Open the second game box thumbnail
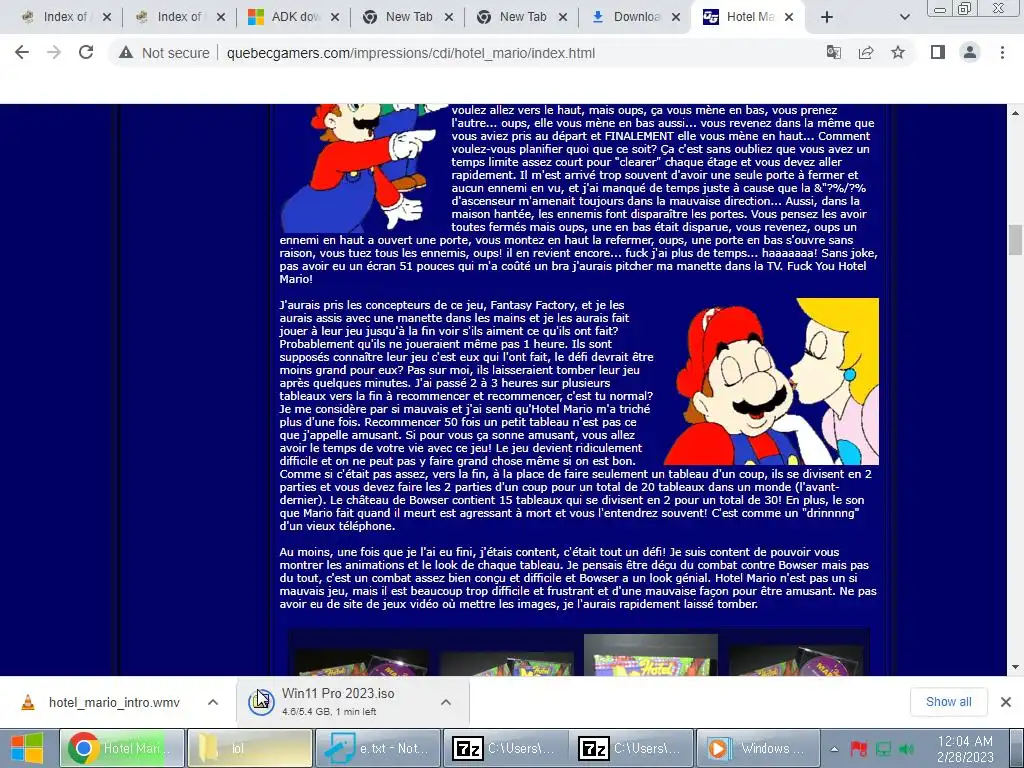The width and height of the screenshot is (1024, 768). [x=507, y=662]
